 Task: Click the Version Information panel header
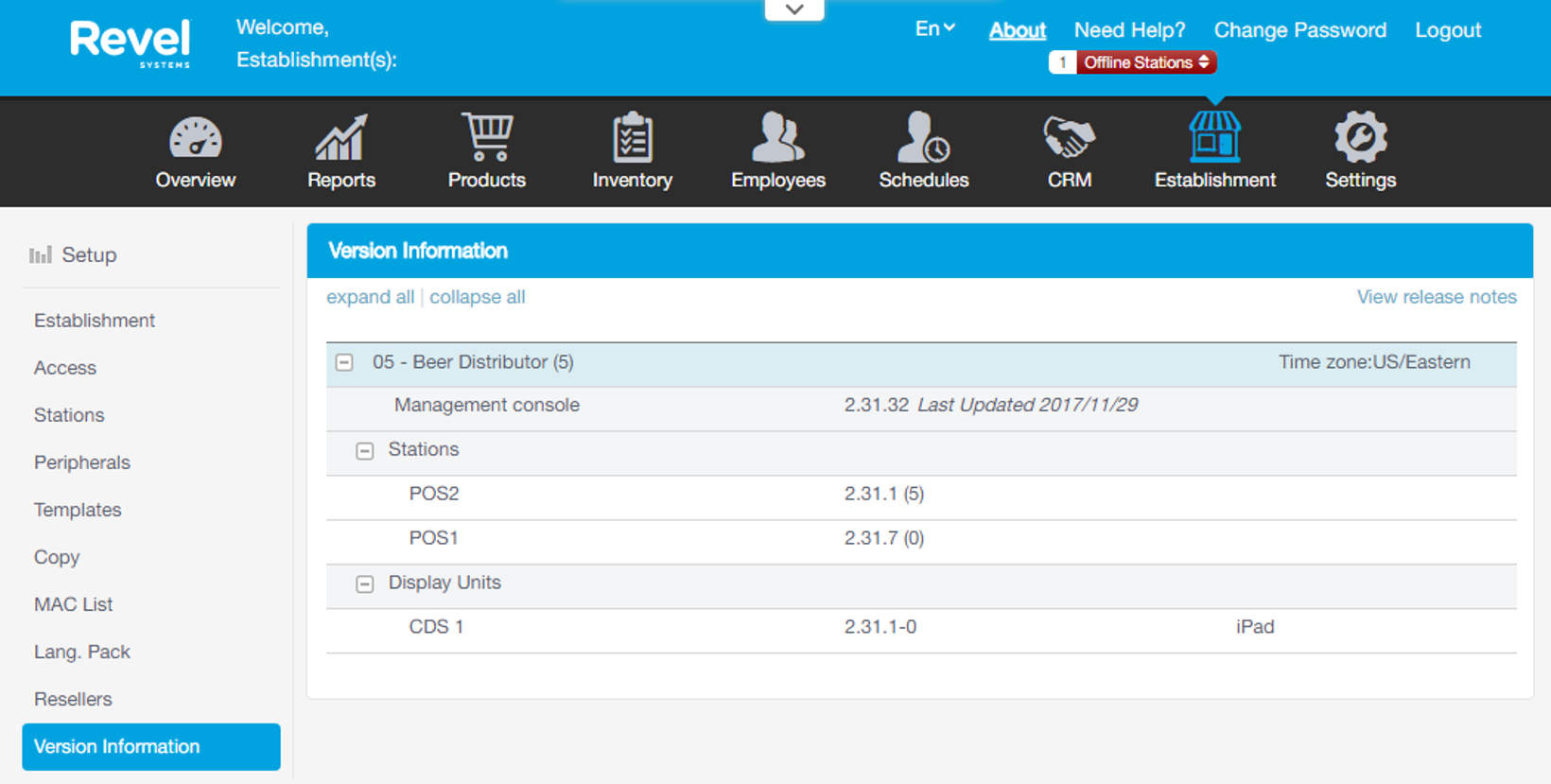click(x=919, y=251)
